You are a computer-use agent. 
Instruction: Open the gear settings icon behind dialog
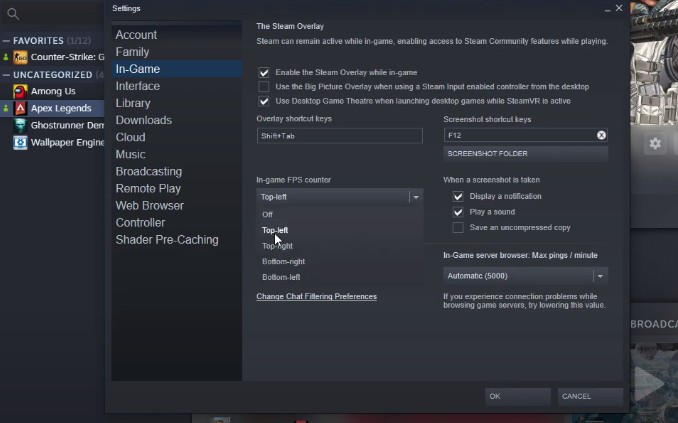[x=655, y=143]
